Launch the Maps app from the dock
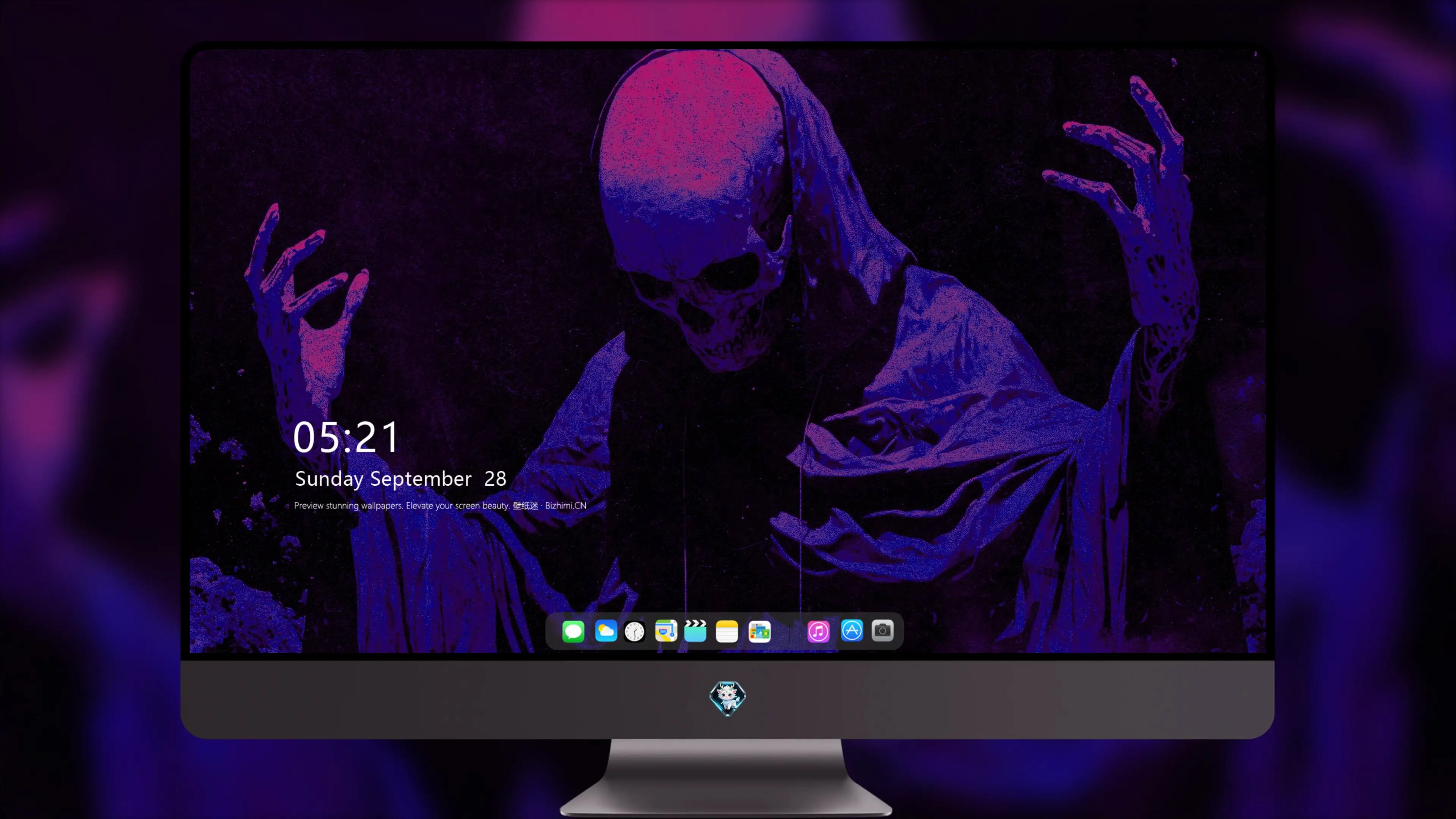The image size is (1456, 819). 666,631
